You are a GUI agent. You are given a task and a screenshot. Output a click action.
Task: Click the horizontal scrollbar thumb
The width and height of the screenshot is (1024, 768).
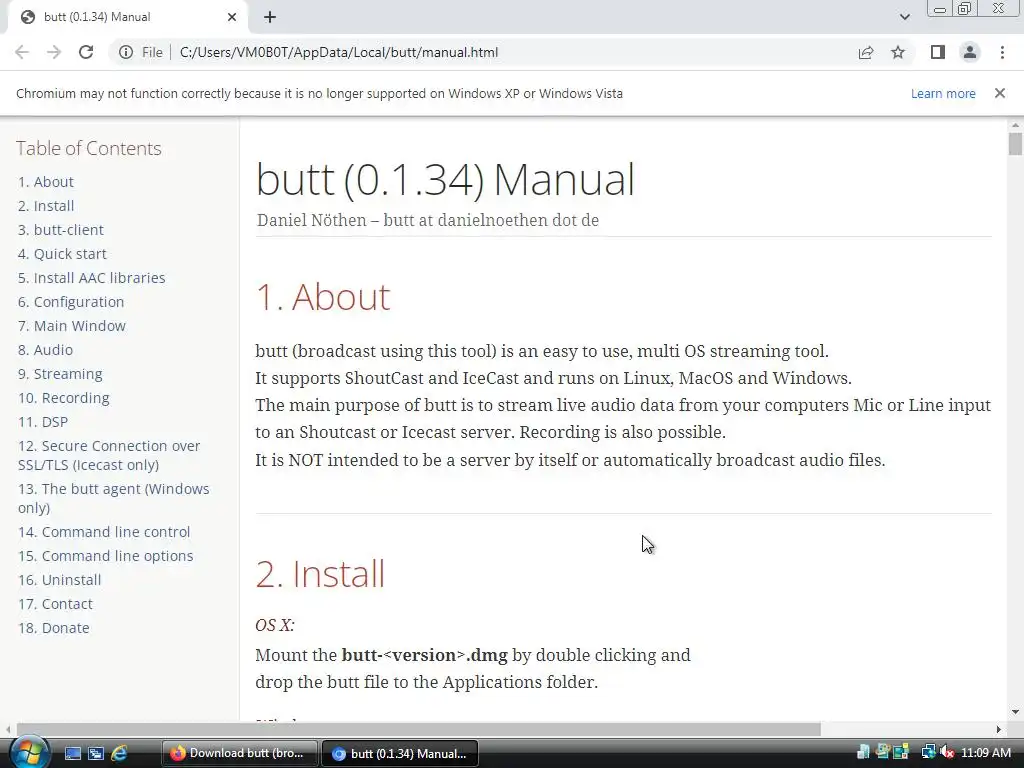tap(418, 729)
